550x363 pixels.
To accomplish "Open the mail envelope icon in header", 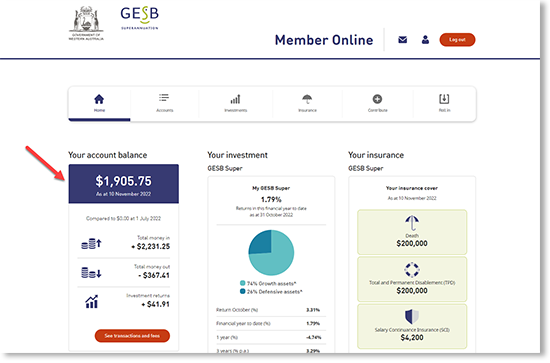I will (x=403, y=40).
